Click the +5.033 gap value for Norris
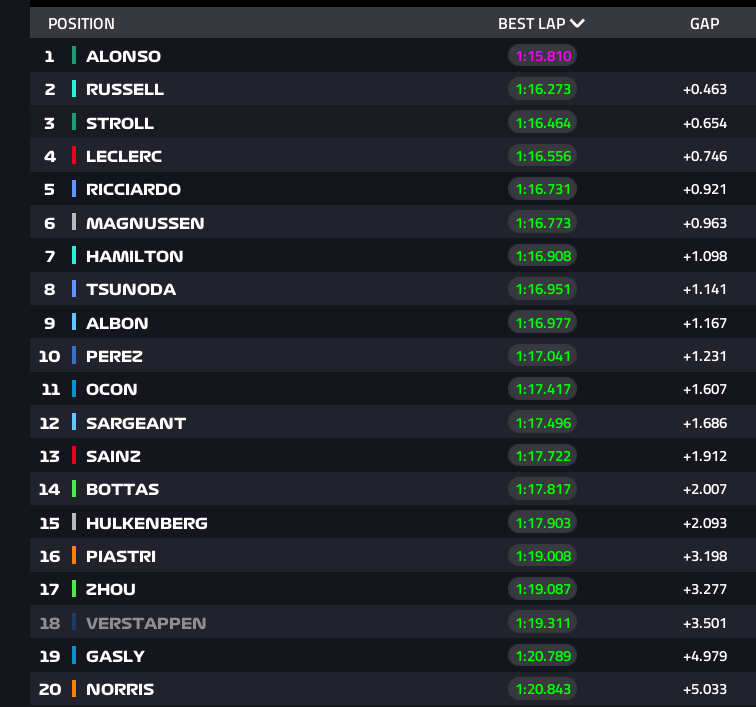 (704, 689)
